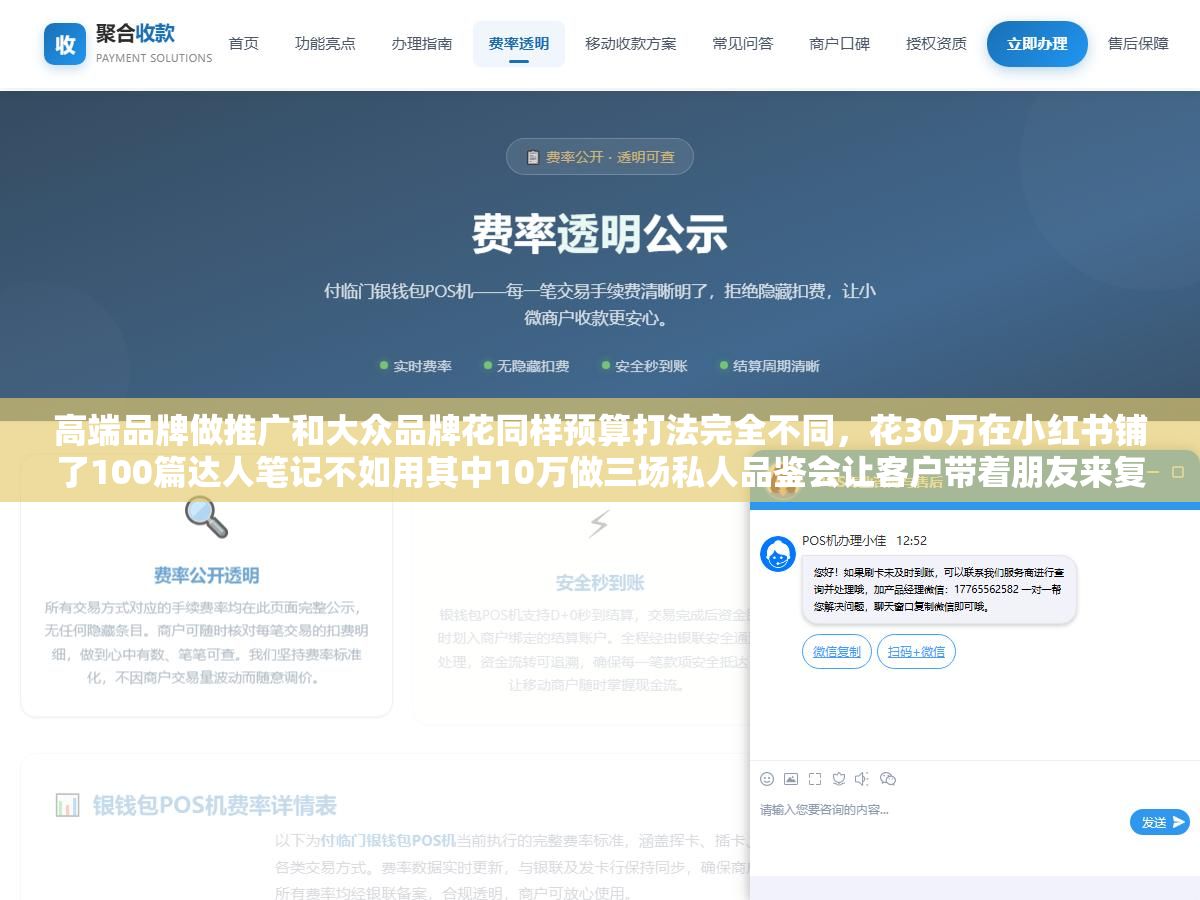1200x900 pixels.
Task: Click the chat message bubble with 17765562582
Action: point(939,590)
